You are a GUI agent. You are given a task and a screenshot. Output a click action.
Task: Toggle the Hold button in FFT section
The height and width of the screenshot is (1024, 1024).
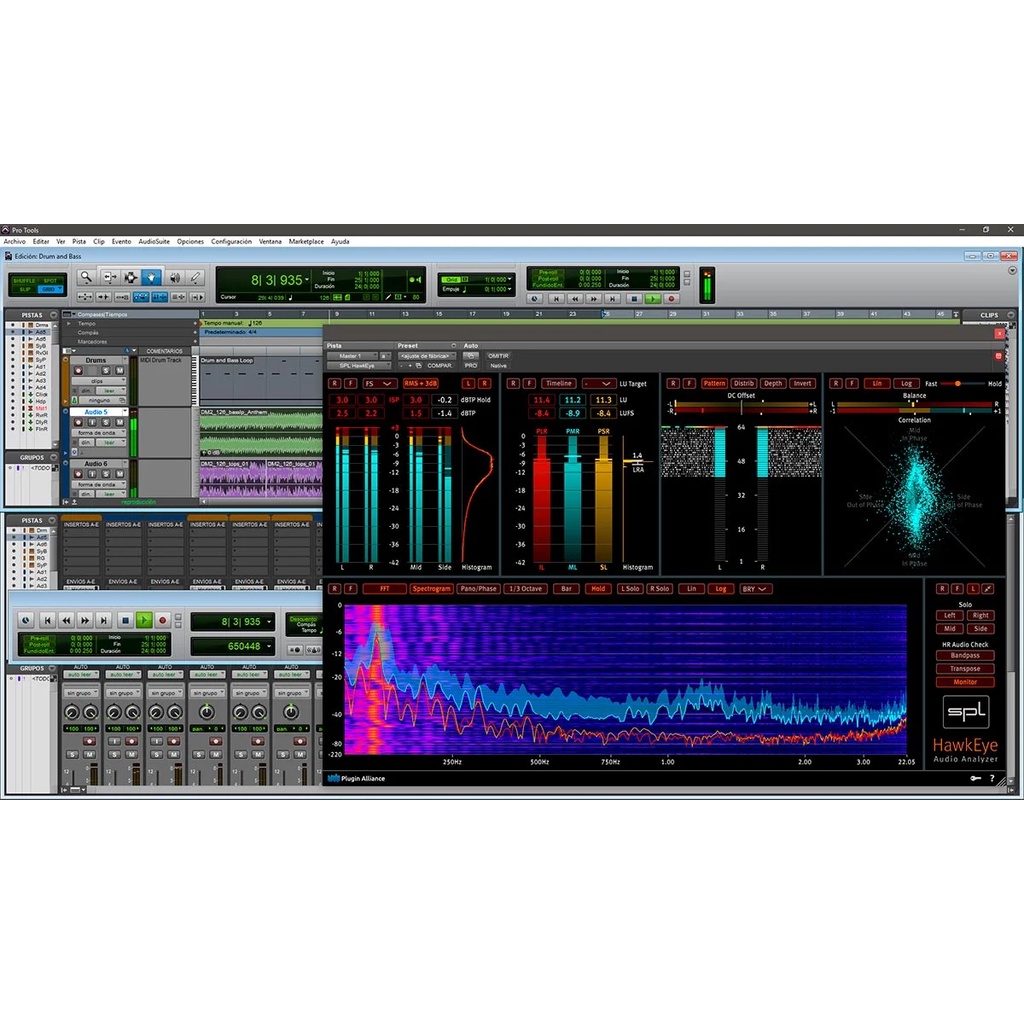[x=598, y=589]
